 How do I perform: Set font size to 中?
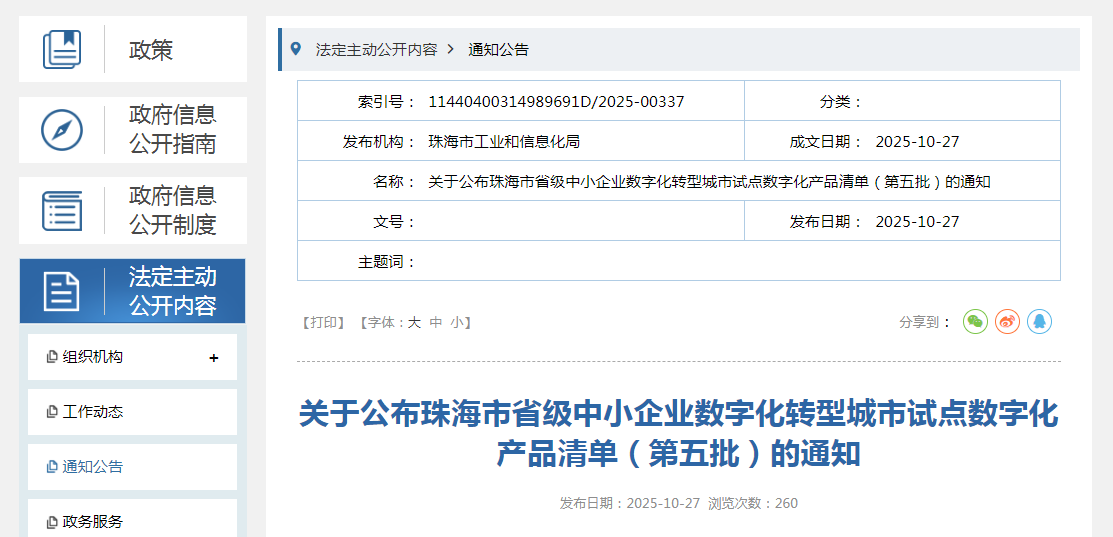(437, 323)
